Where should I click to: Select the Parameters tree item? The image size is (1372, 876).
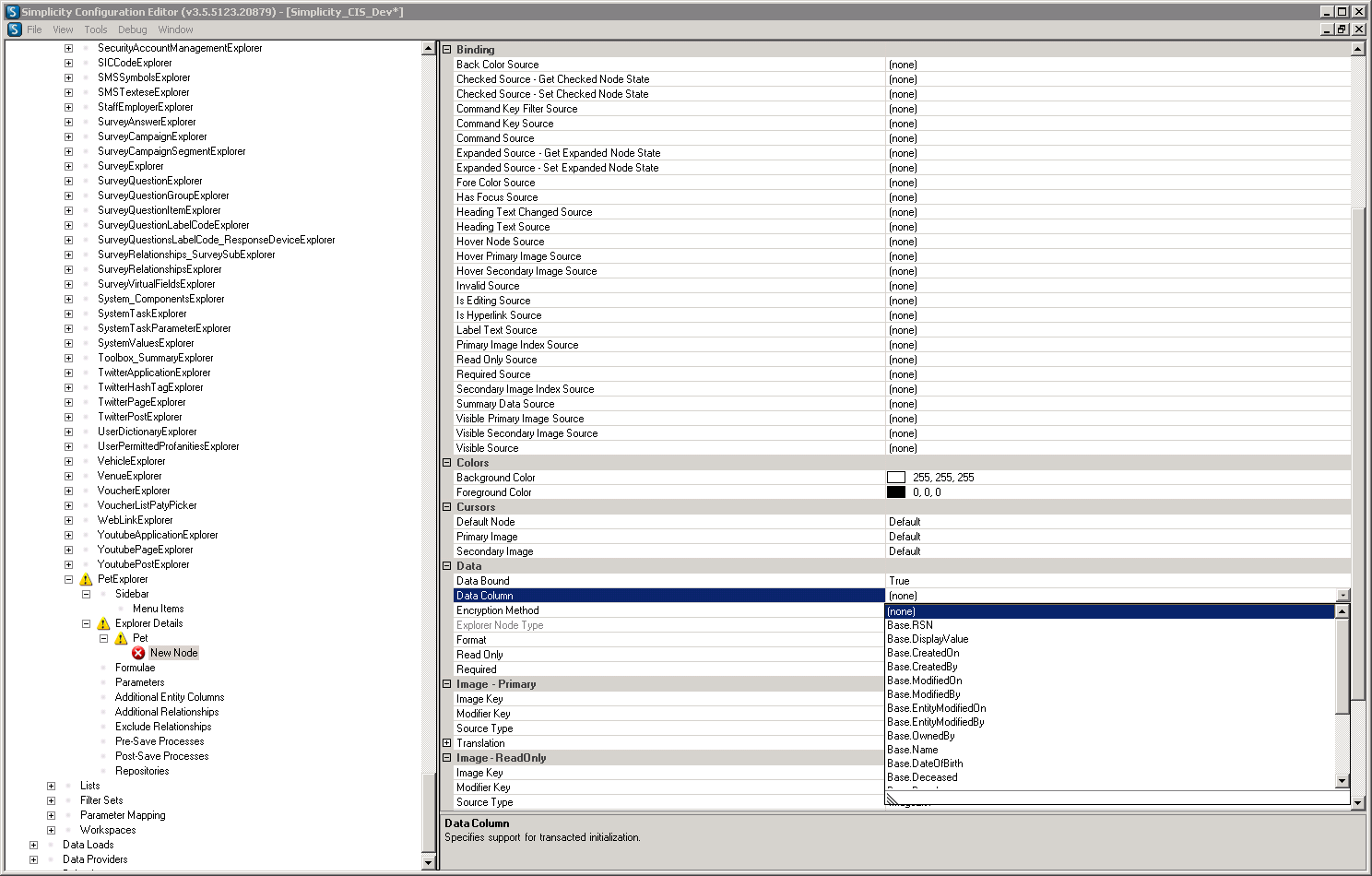(140, 682)
